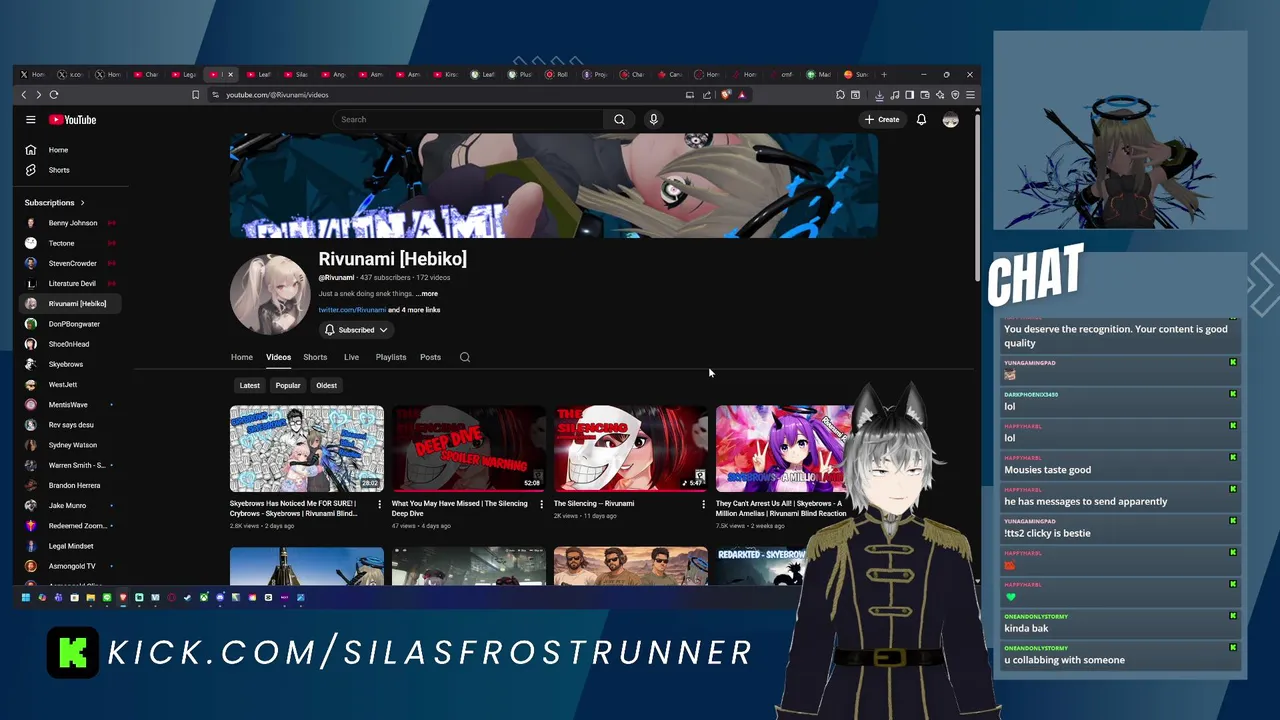Search within the channel using magnifier
The width and height of the screenshot is (1280, 720).
tap(465, 357)
